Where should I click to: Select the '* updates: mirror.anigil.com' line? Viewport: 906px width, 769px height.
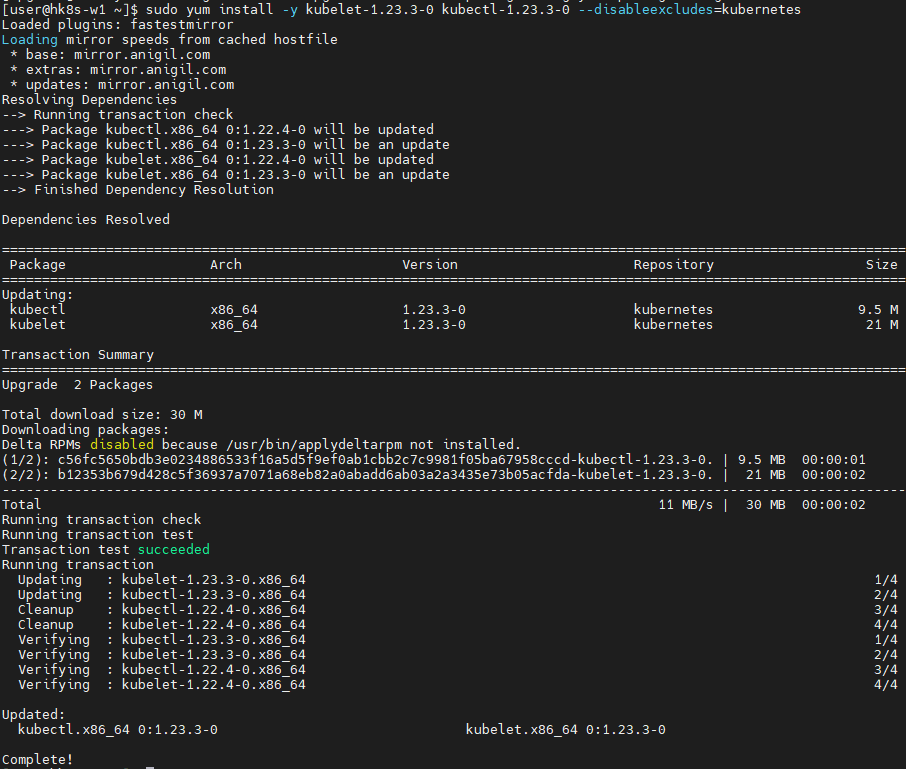122,84
